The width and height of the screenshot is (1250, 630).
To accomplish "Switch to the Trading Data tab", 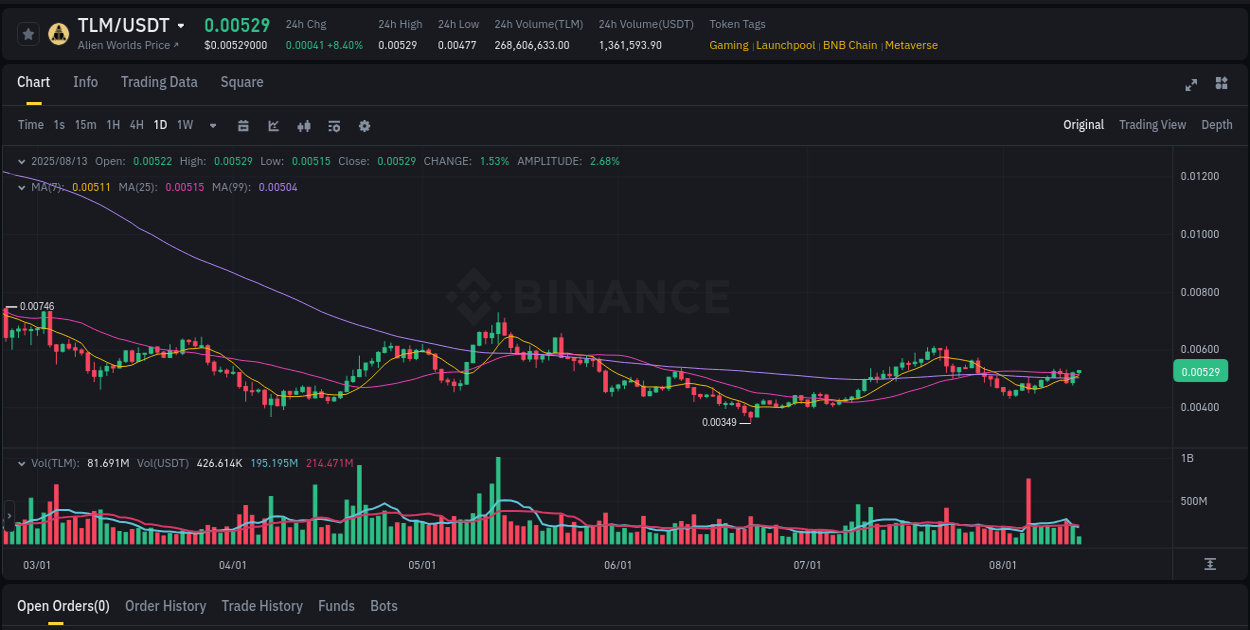I will tap(159, 82).
